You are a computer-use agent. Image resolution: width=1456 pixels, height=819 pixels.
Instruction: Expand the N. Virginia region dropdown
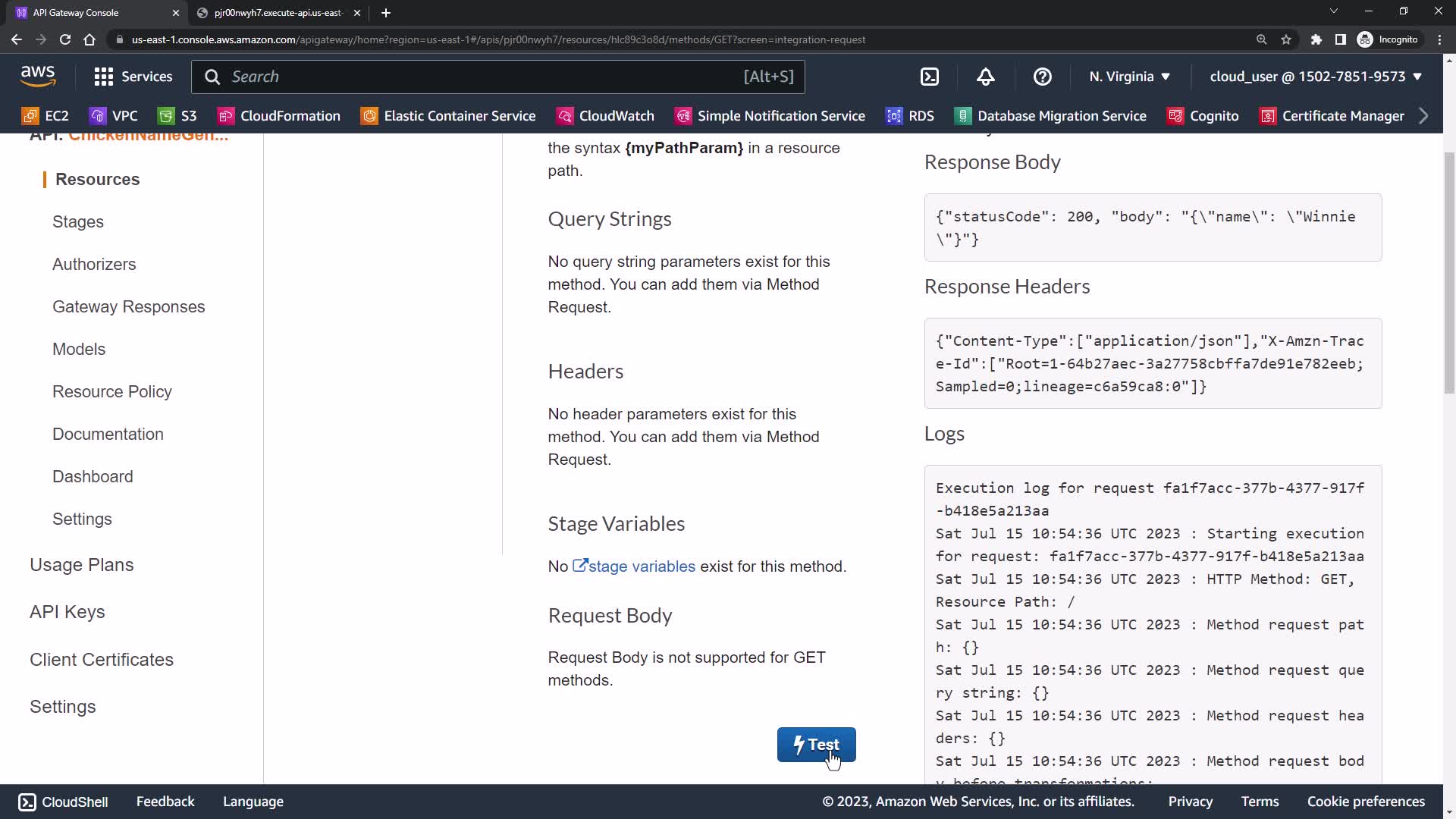(x=1130, y=77)
